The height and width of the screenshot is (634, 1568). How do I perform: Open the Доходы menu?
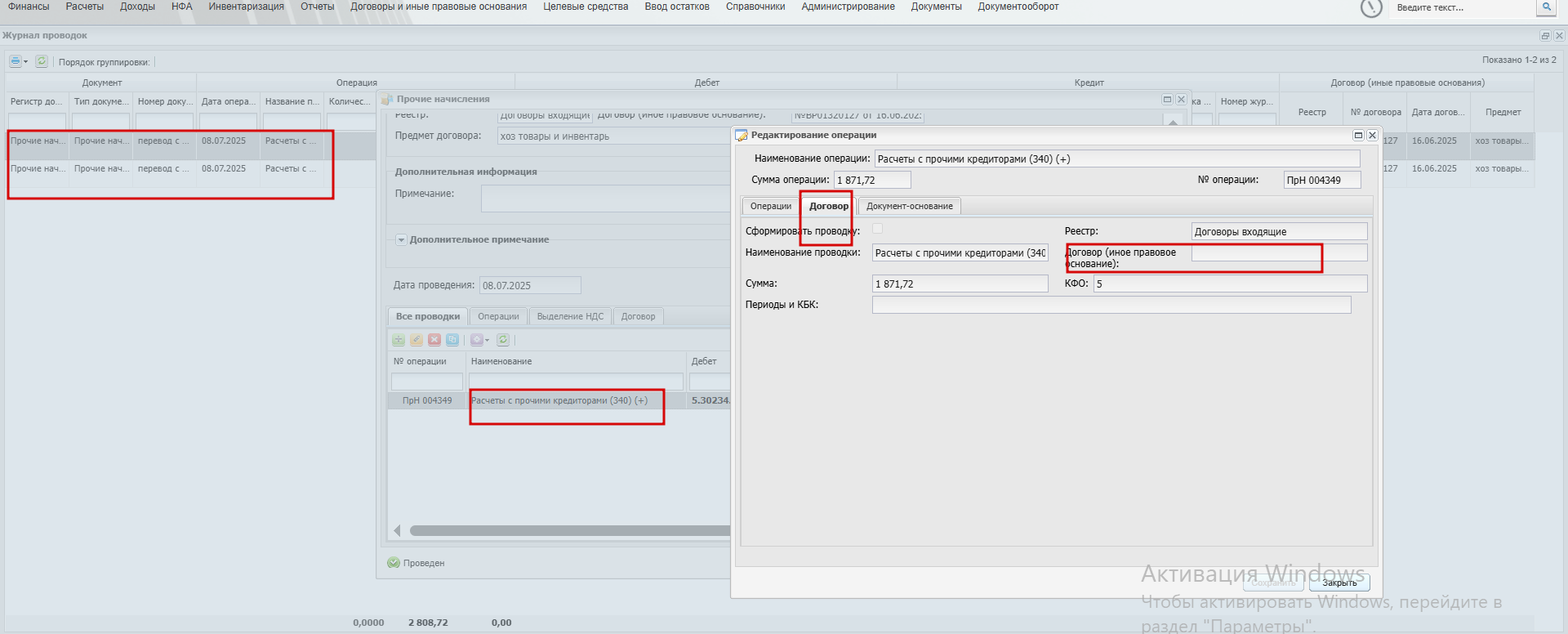[x=137, y=7]
